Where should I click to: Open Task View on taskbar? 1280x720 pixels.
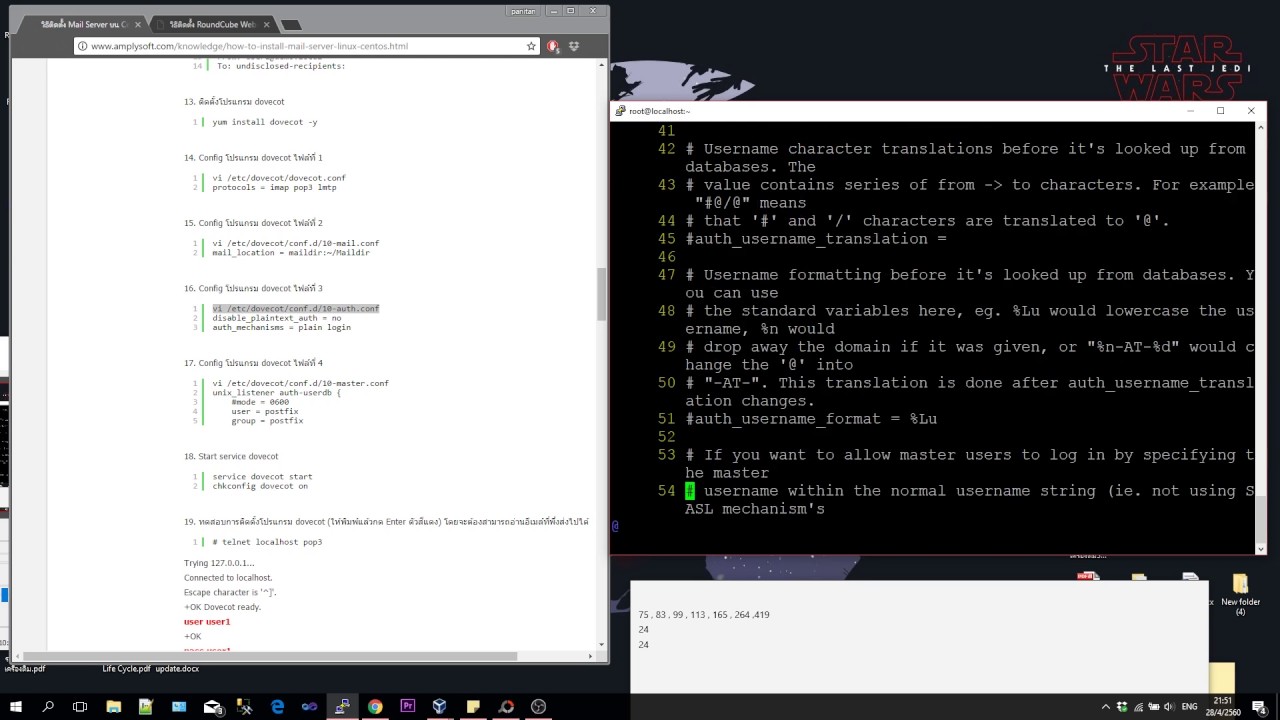(80, 707)
